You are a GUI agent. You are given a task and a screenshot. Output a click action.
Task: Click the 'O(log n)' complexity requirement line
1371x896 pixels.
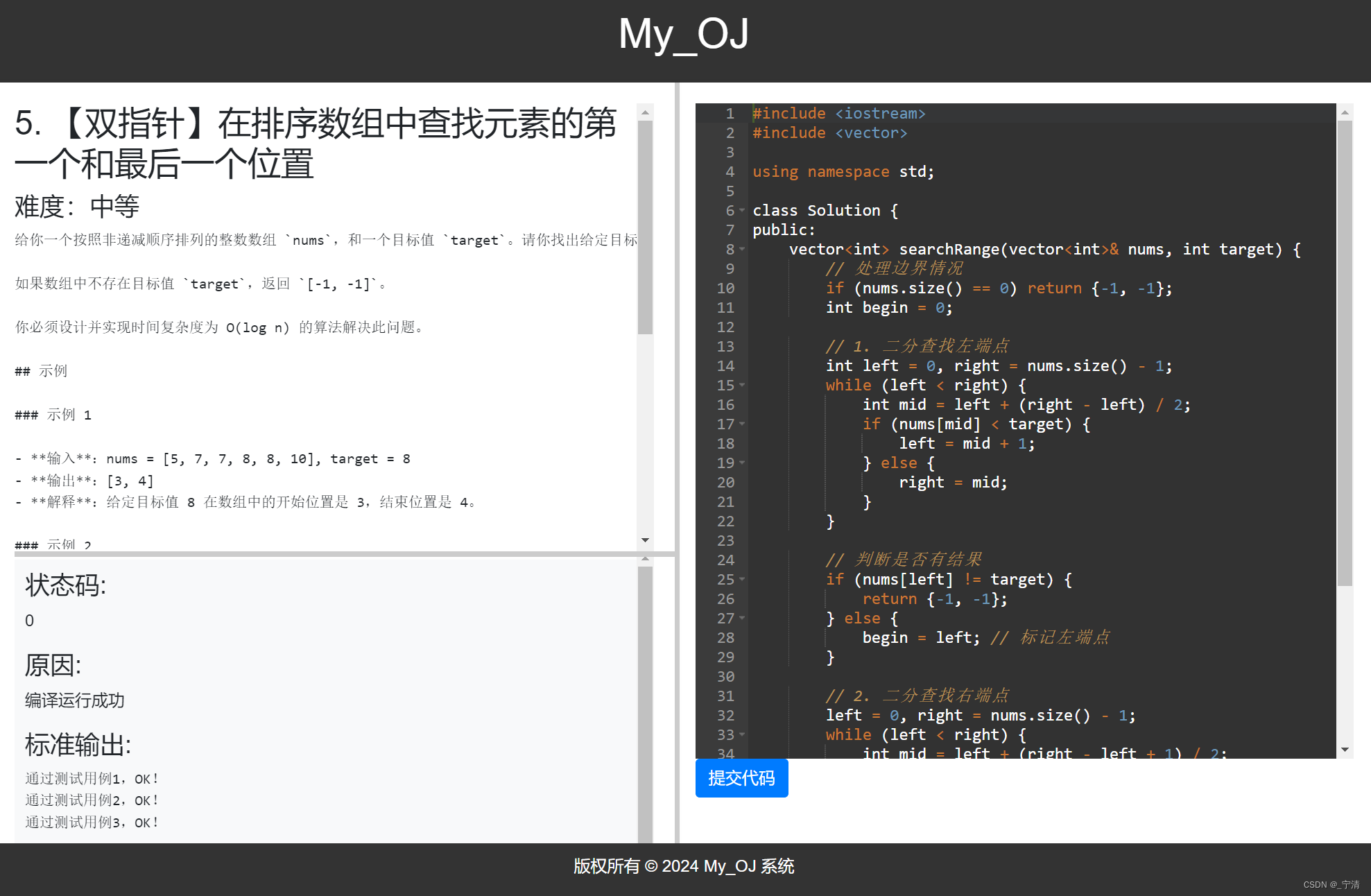220,327
